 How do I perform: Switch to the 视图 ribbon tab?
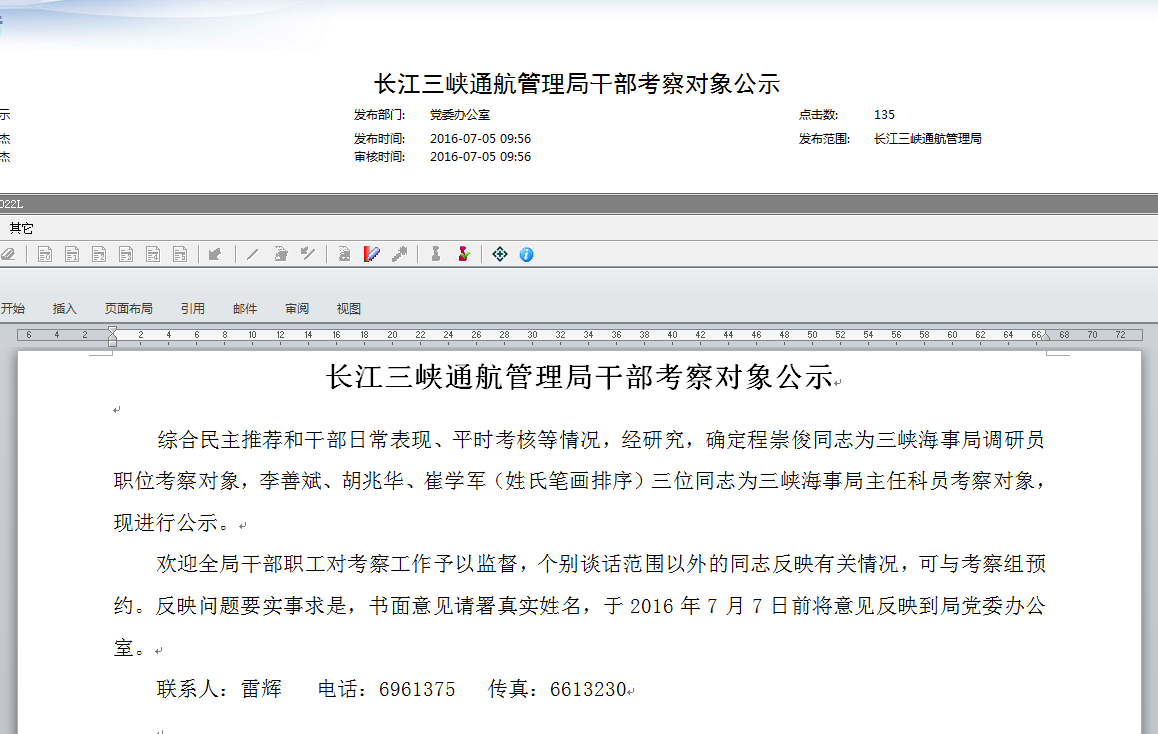(x=349, y=309)
